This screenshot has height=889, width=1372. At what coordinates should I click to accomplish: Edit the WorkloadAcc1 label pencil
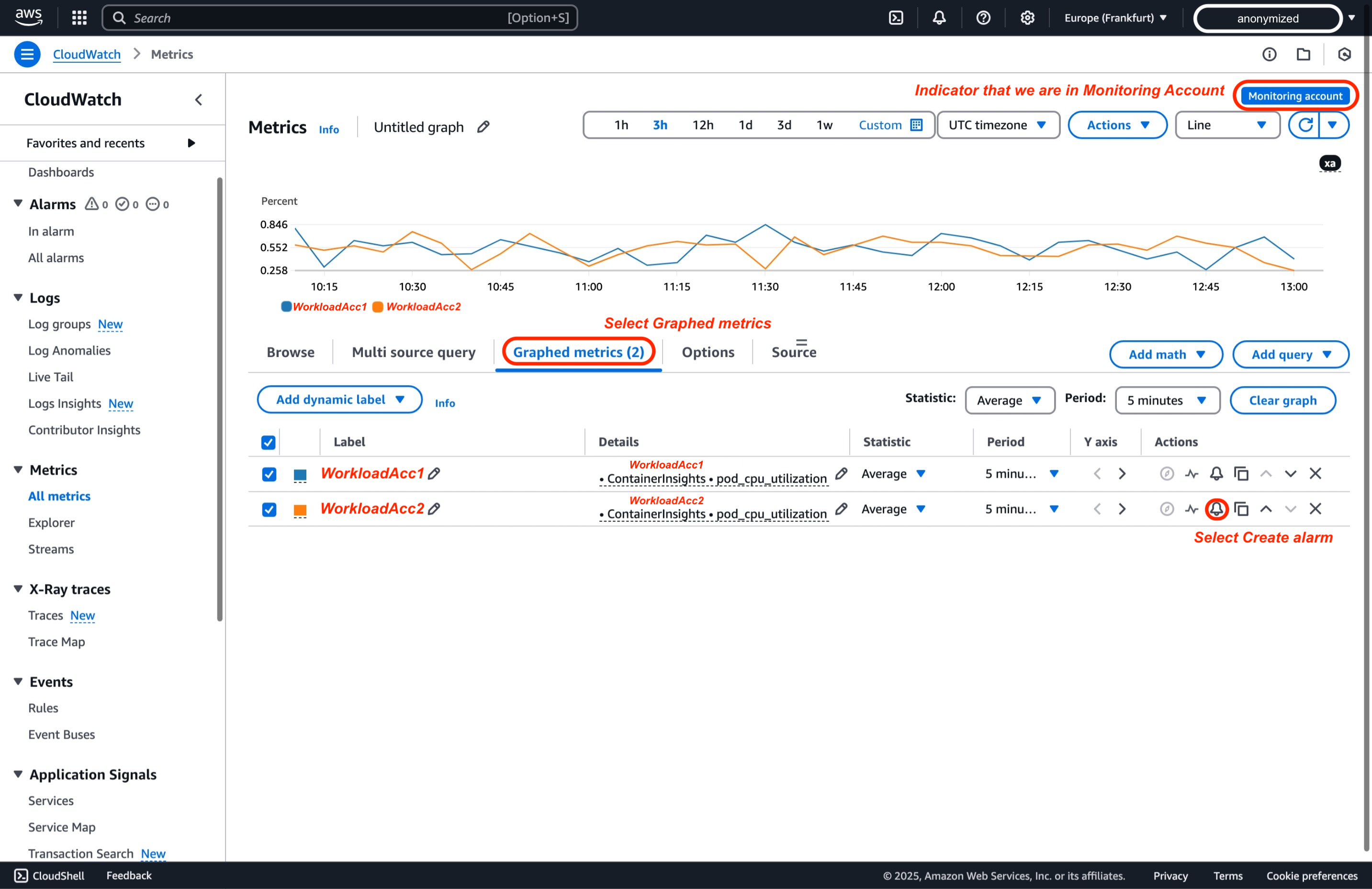click(434, 473)
